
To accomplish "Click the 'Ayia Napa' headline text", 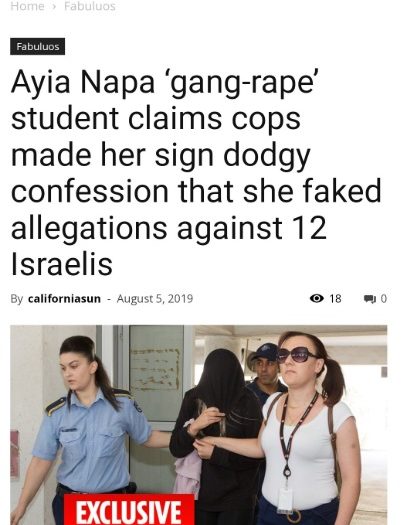I will [83, 83].
